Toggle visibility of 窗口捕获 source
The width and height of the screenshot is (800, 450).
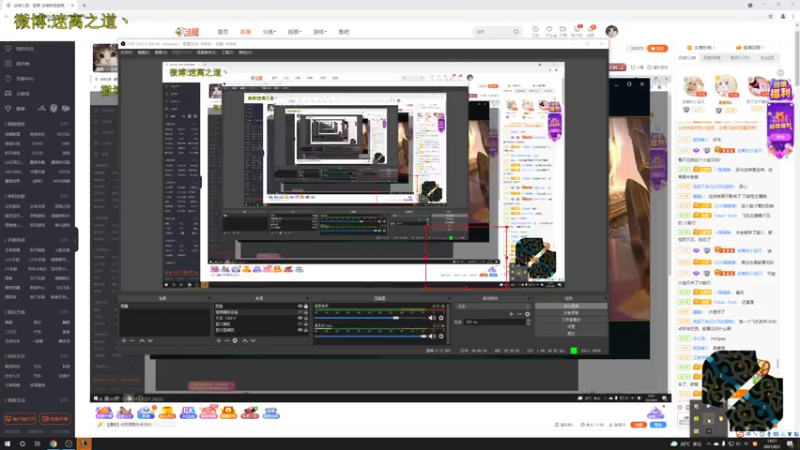point(300,324)
